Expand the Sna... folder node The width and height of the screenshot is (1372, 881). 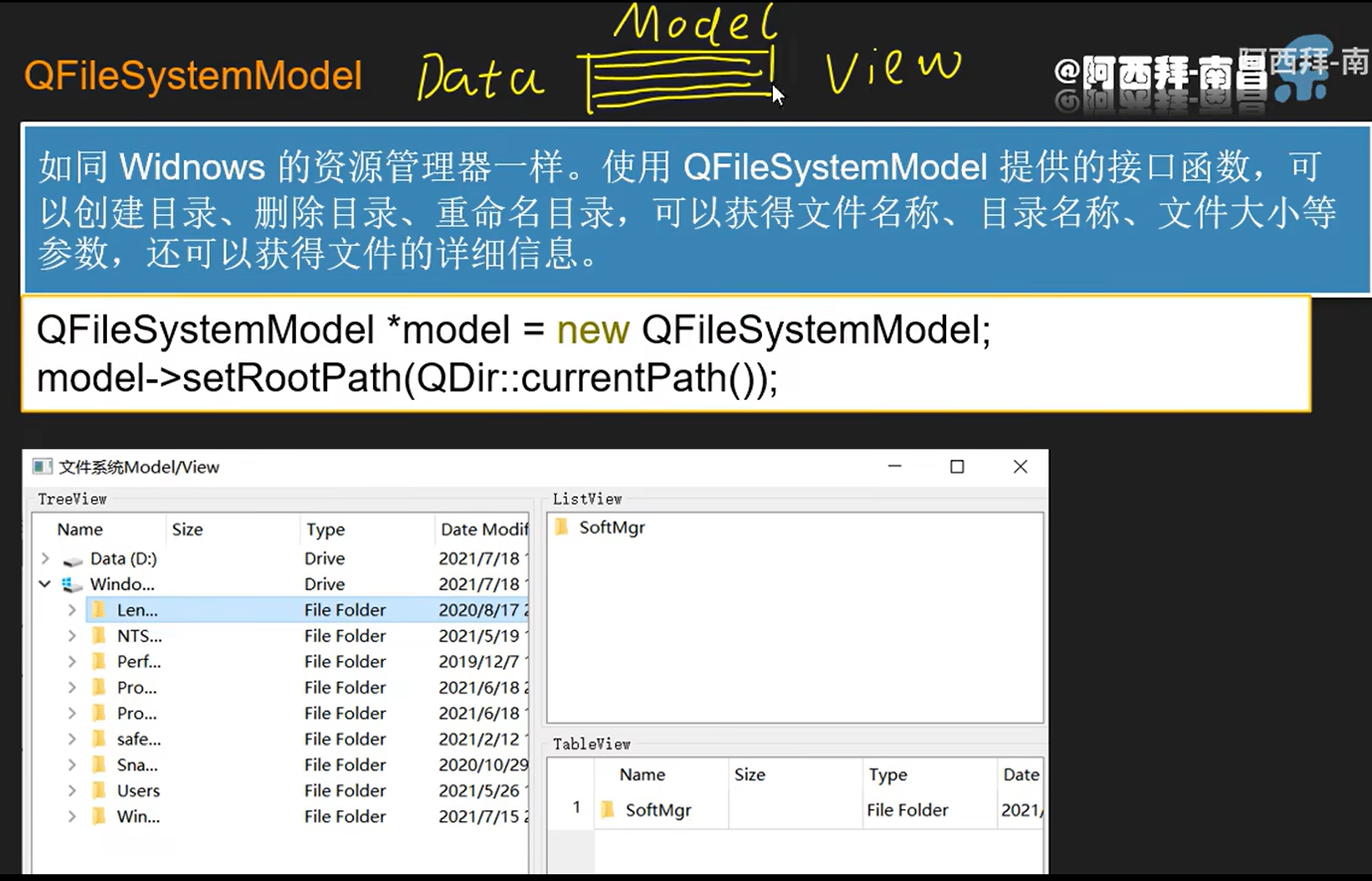[x=72, y=765]
